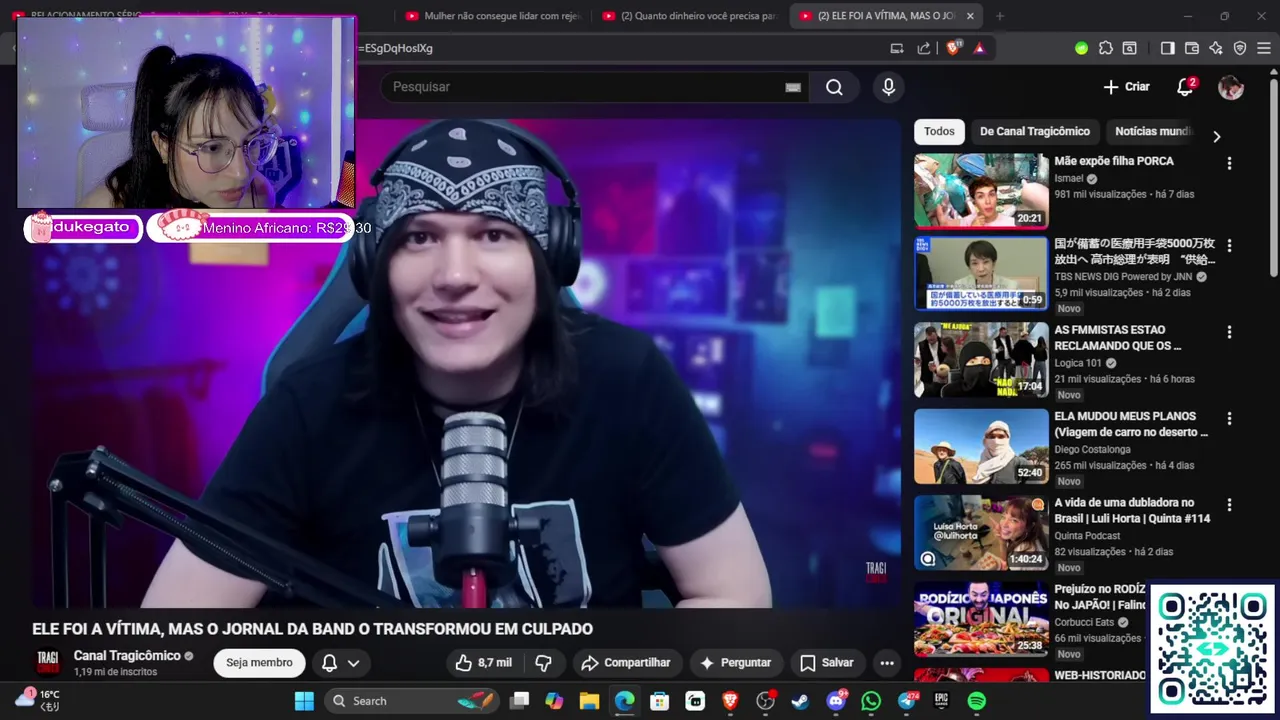
Task: Open File Explorer from the taskbar
Action: (589, 701)
